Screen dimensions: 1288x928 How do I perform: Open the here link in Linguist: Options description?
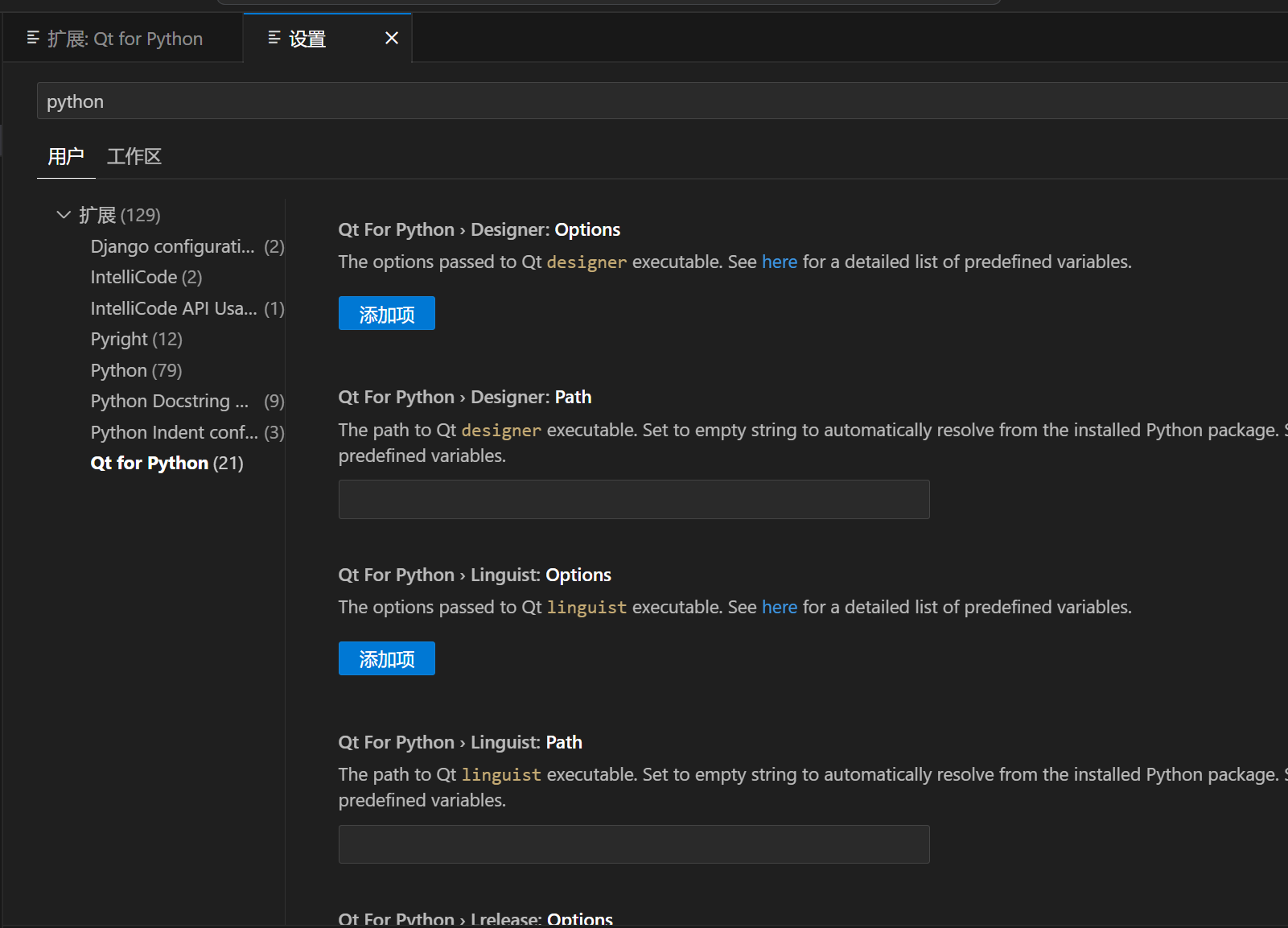pyautogui.click(x=780, y=607)
